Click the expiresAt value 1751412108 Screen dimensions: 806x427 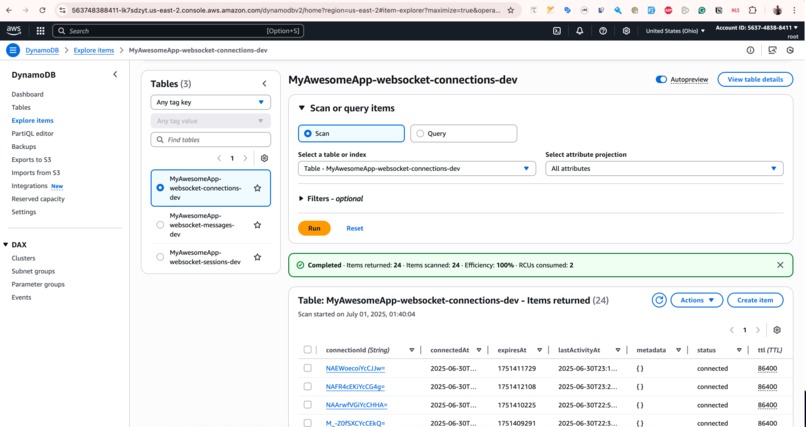(517, 386)
